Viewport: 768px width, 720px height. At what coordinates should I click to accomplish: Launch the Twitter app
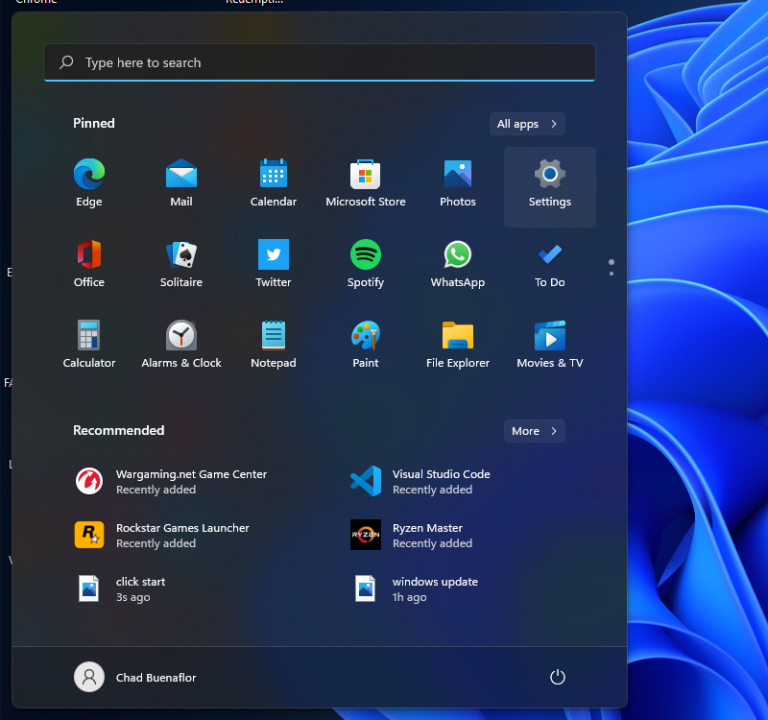click(273, 264)
